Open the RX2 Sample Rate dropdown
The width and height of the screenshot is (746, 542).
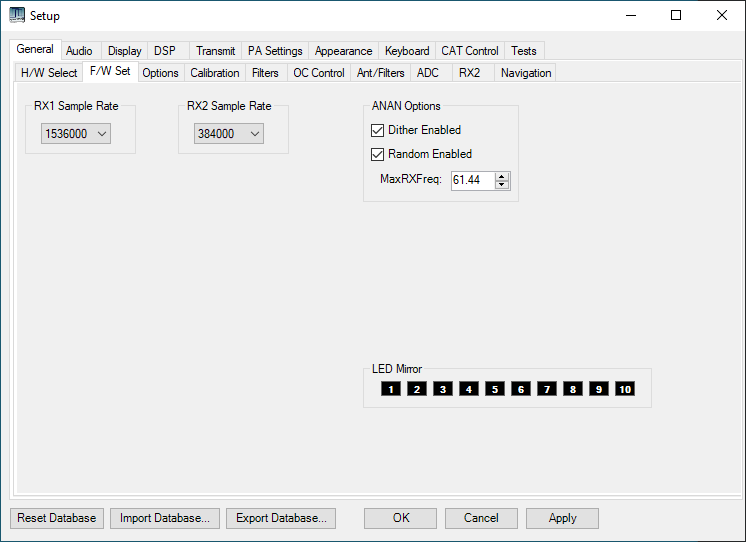pyautogui.click(x=229, y=134)
